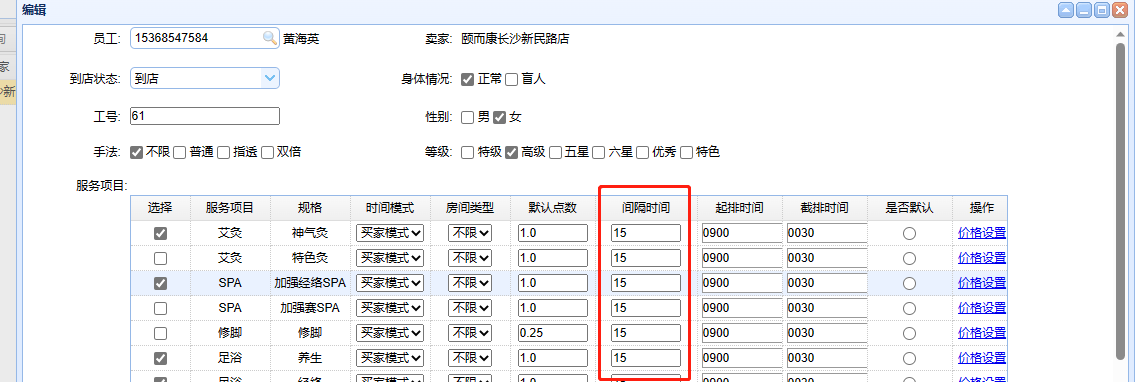The width and height of the screenshot is (1135, 382).
Task: Open 房间类型 dropdown in 特色灸 row
Action: pyautogui.click(x=470, y=258)
